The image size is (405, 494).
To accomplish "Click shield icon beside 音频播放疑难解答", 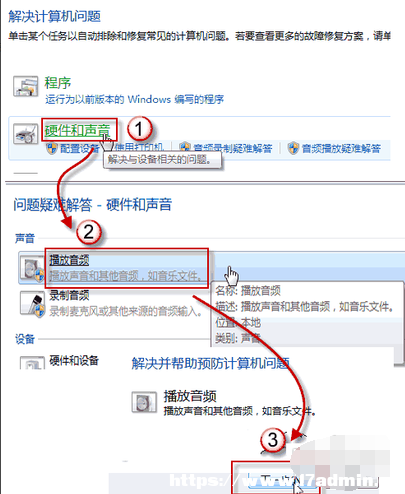I will 293,148.
